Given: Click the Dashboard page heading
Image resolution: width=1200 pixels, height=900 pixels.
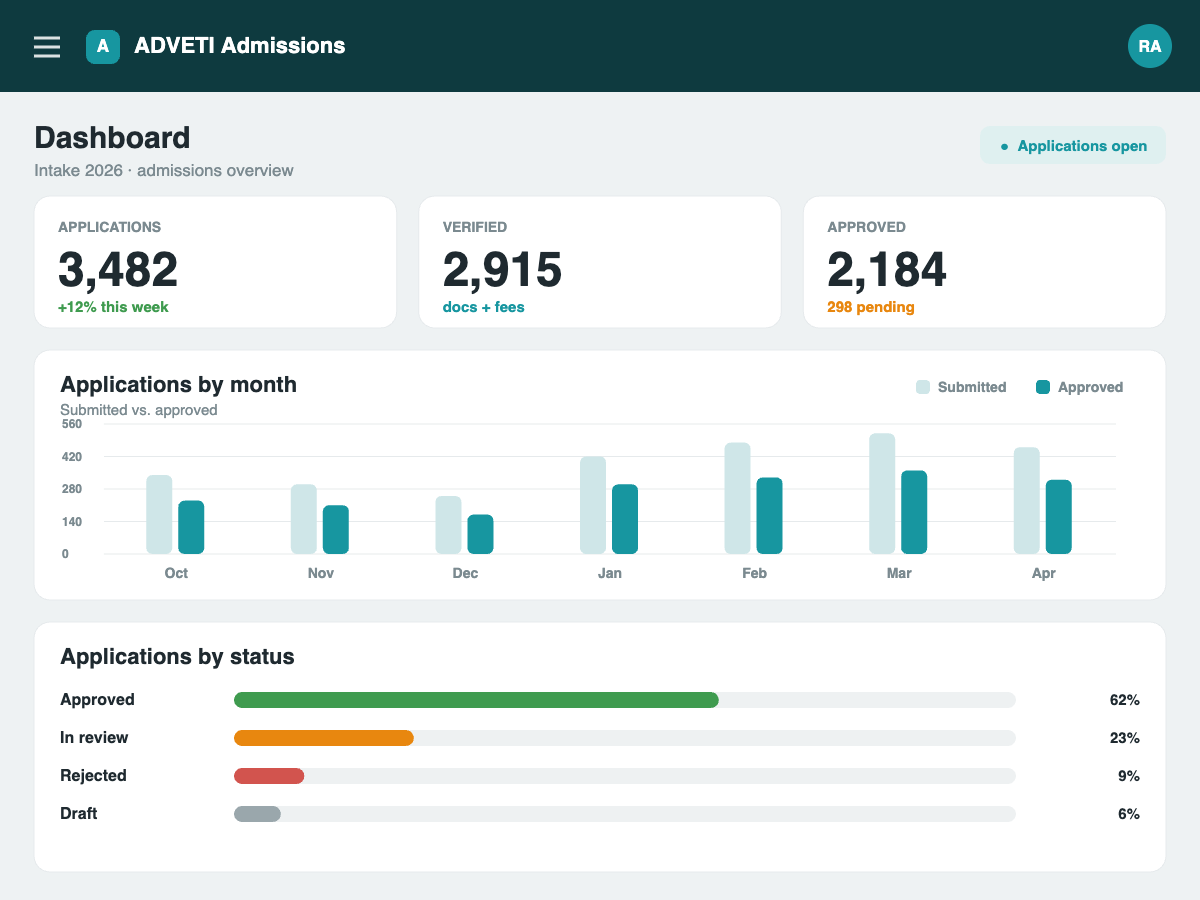Looking at the screenshot, I should coord(112,138).
